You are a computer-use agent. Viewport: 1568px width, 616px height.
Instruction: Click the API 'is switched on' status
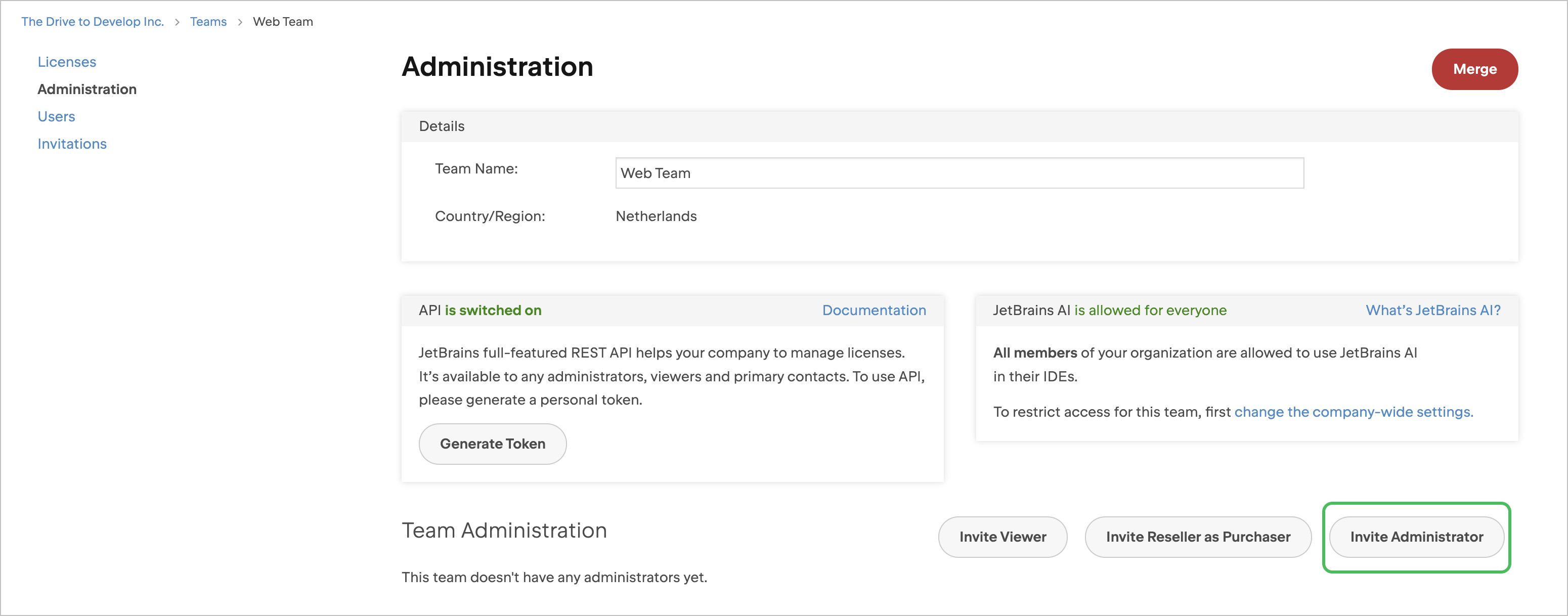(493, 311)
